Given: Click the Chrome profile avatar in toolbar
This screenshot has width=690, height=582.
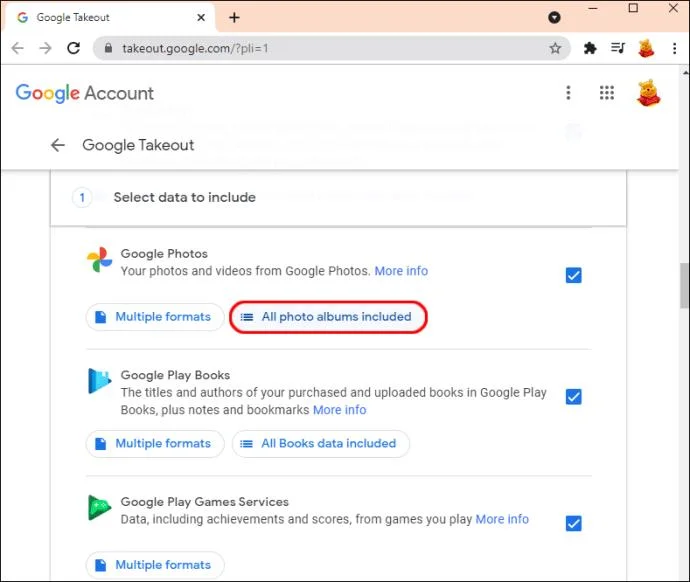Looking at the screenshot, I should tap(646, 48).
